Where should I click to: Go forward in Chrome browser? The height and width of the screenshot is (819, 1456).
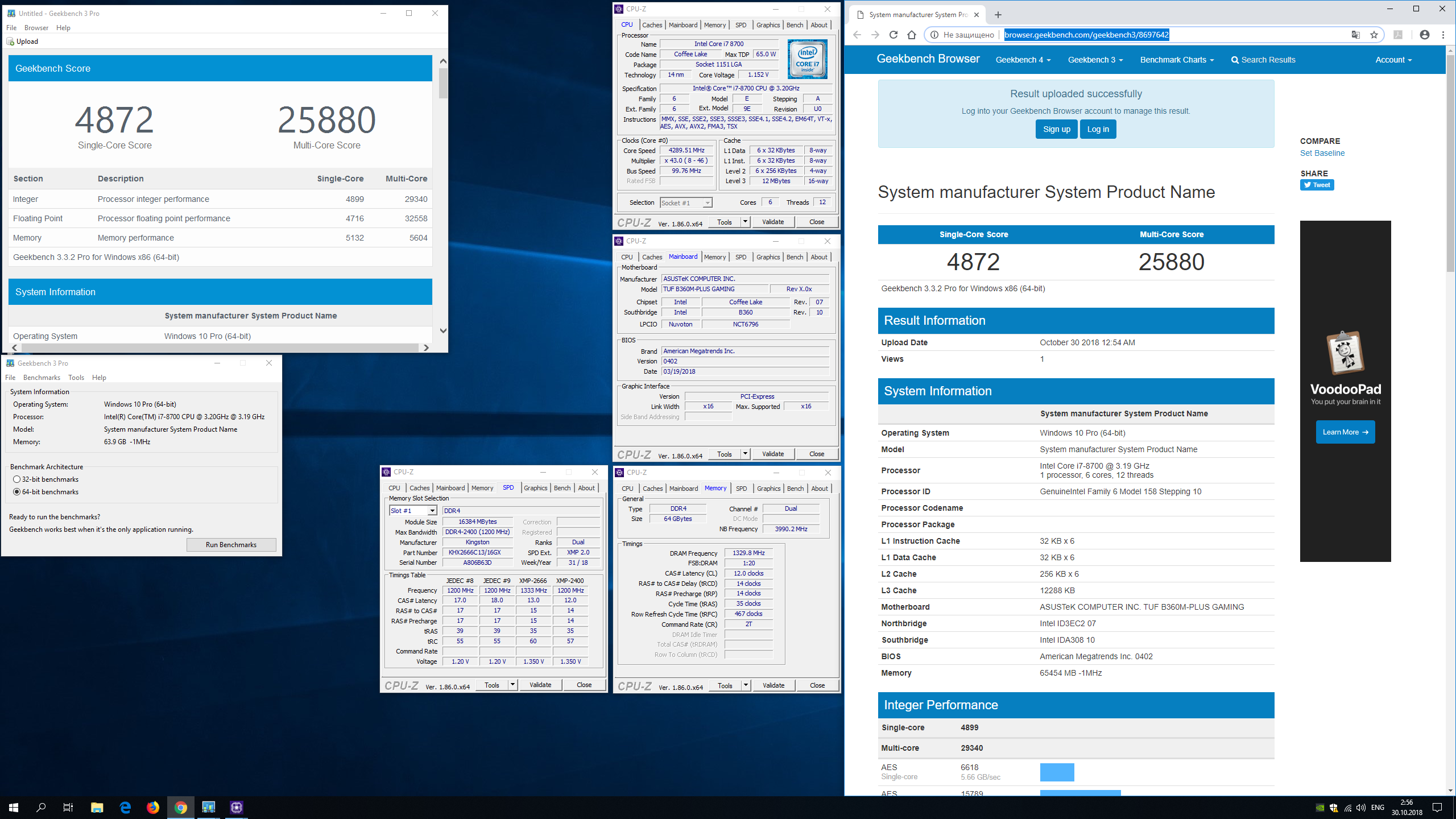coord(875,35)
